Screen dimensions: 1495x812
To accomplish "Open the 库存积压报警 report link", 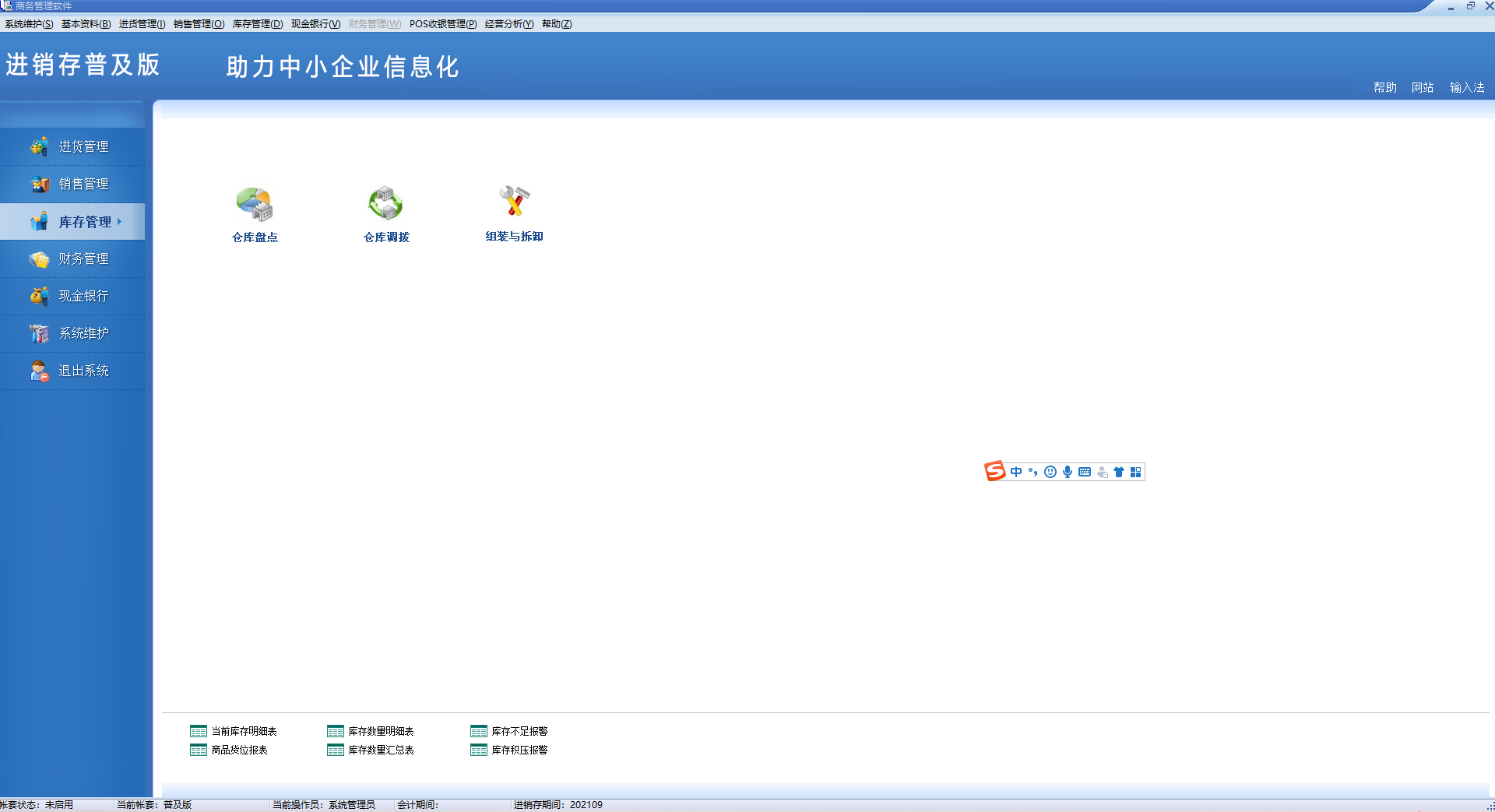I will (x=520, y=750).
